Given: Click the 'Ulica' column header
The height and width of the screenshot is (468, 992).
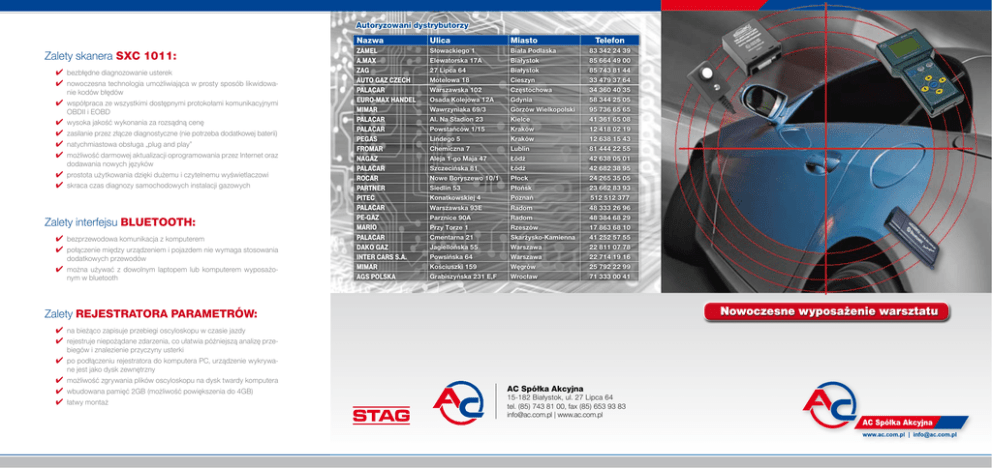Looking at the screenshot, I should pyautogui.click(x=441, y=38).
